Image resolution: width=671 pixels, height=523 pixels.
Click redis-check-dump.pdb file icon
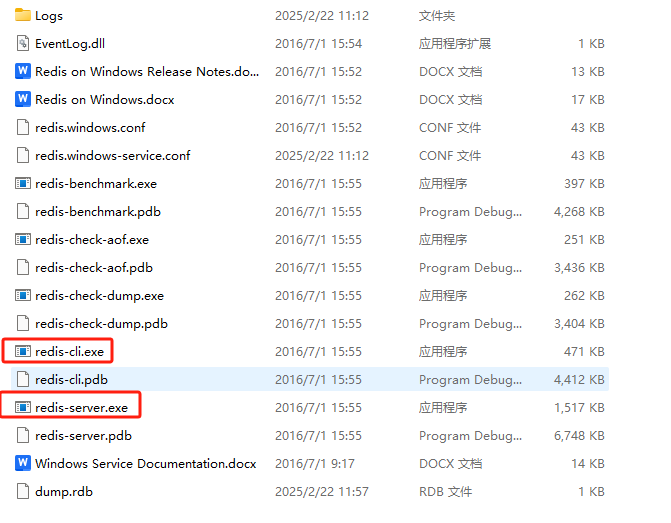(23, 324)
